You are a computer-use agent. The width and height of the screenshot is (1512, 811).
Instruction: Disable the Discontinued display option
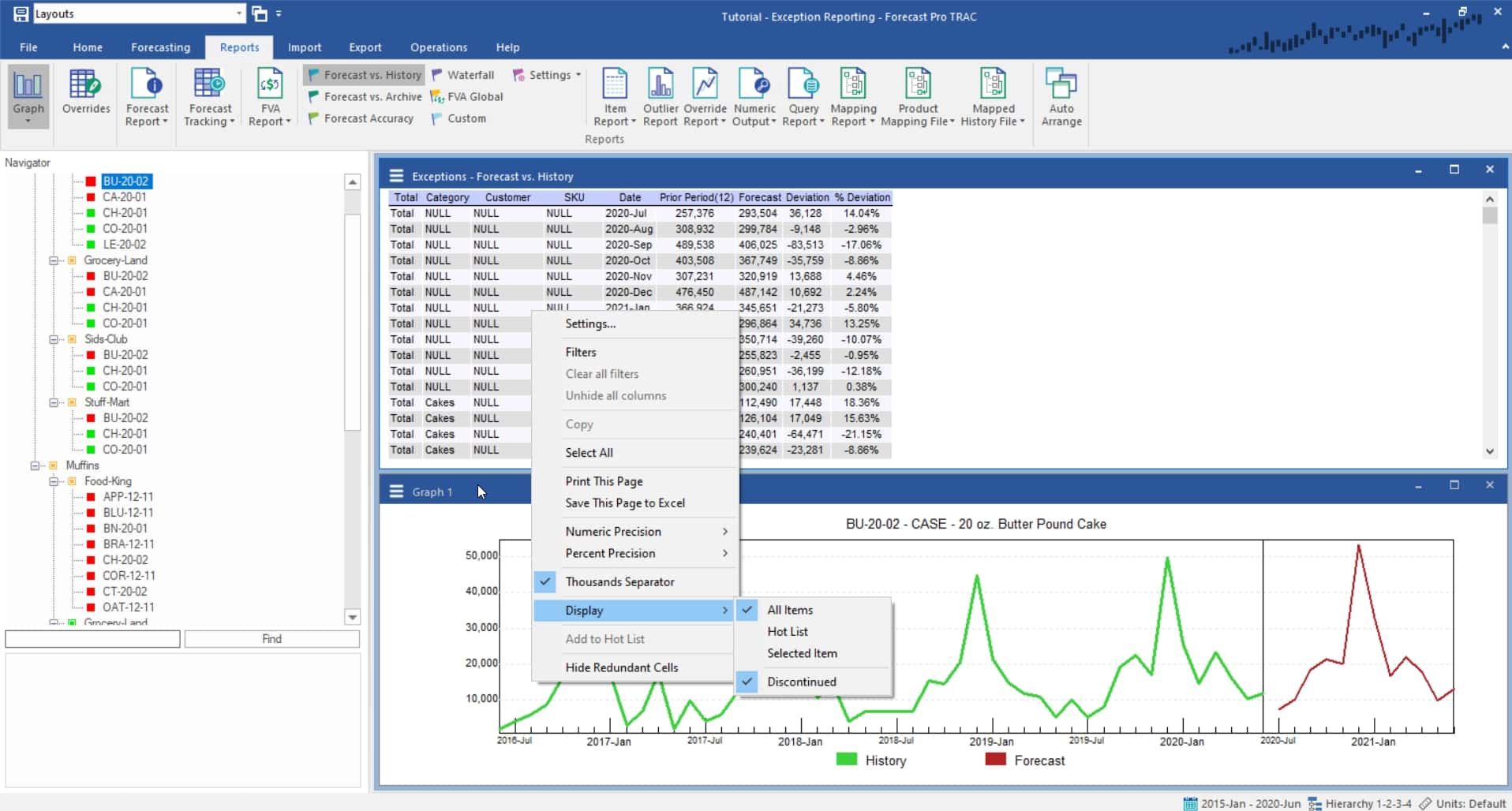[802, 682]
